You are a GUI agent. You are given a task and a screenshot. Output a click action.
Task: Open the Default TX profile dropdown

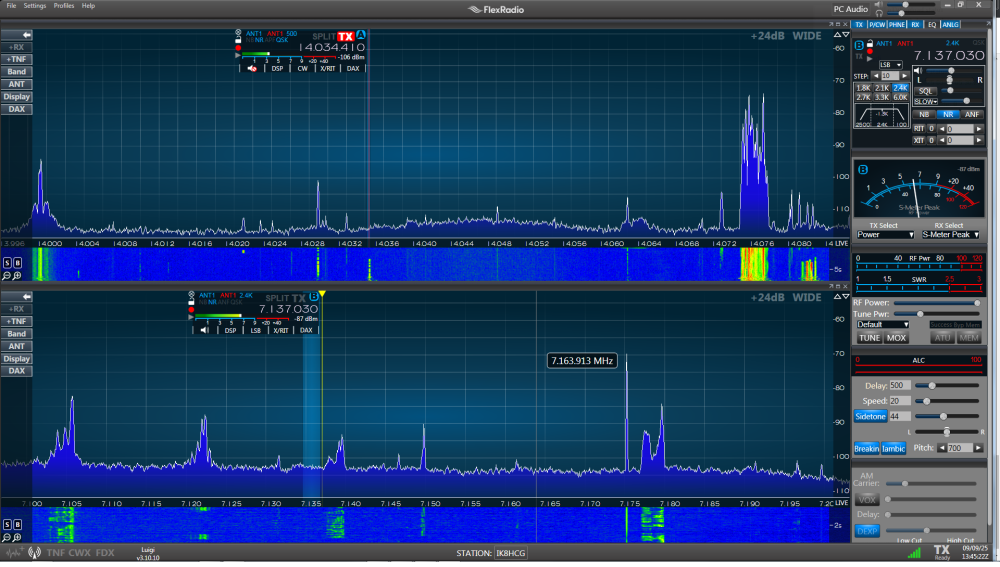882,325
